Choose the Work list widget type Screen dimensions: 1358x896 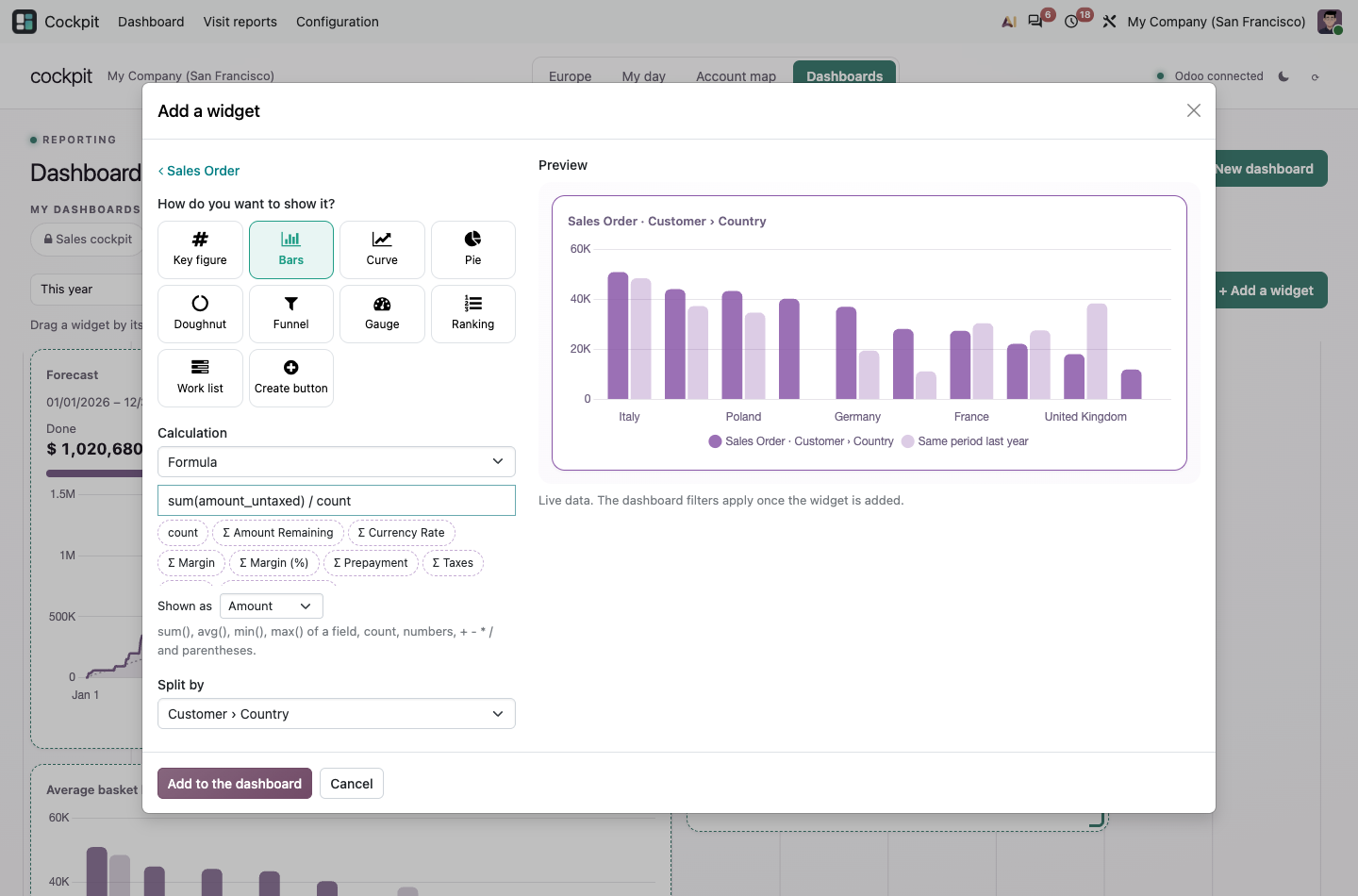(x=200, y=378)
